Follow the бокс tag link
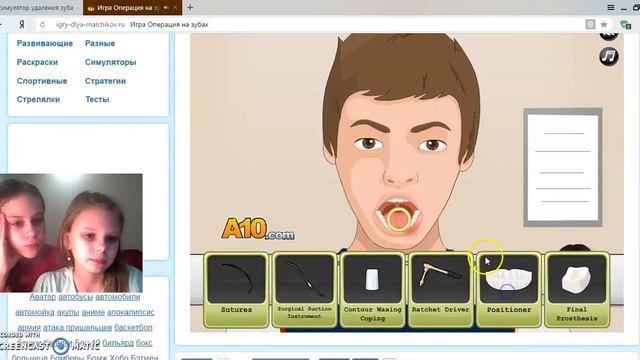The width and height of the screenshot is (640, 360). click(x=144, y=343)
